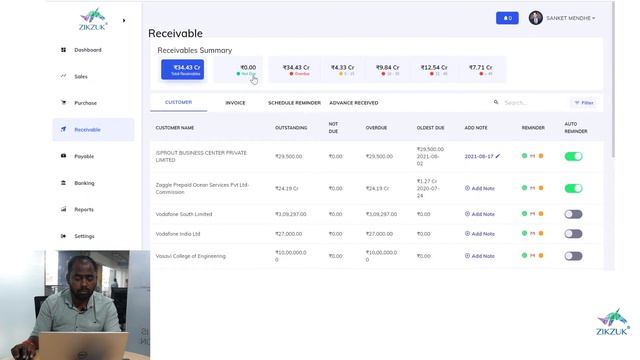
Task: Add Note for Zaggle Prepaid Ocean Services
Action: click(x=480, y=188)
